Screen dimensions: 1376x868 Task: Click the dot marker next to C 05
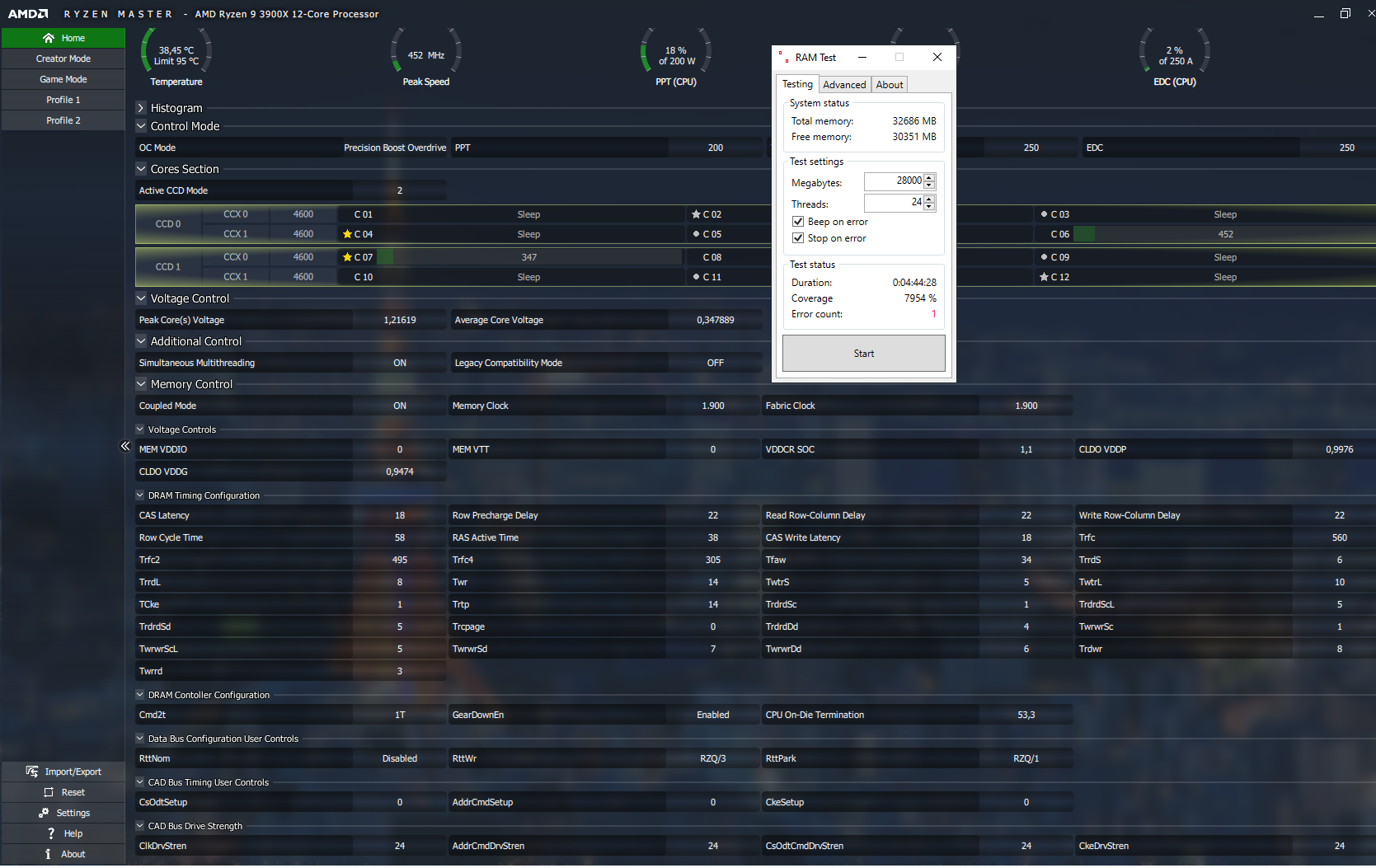(x=696, y=234)
